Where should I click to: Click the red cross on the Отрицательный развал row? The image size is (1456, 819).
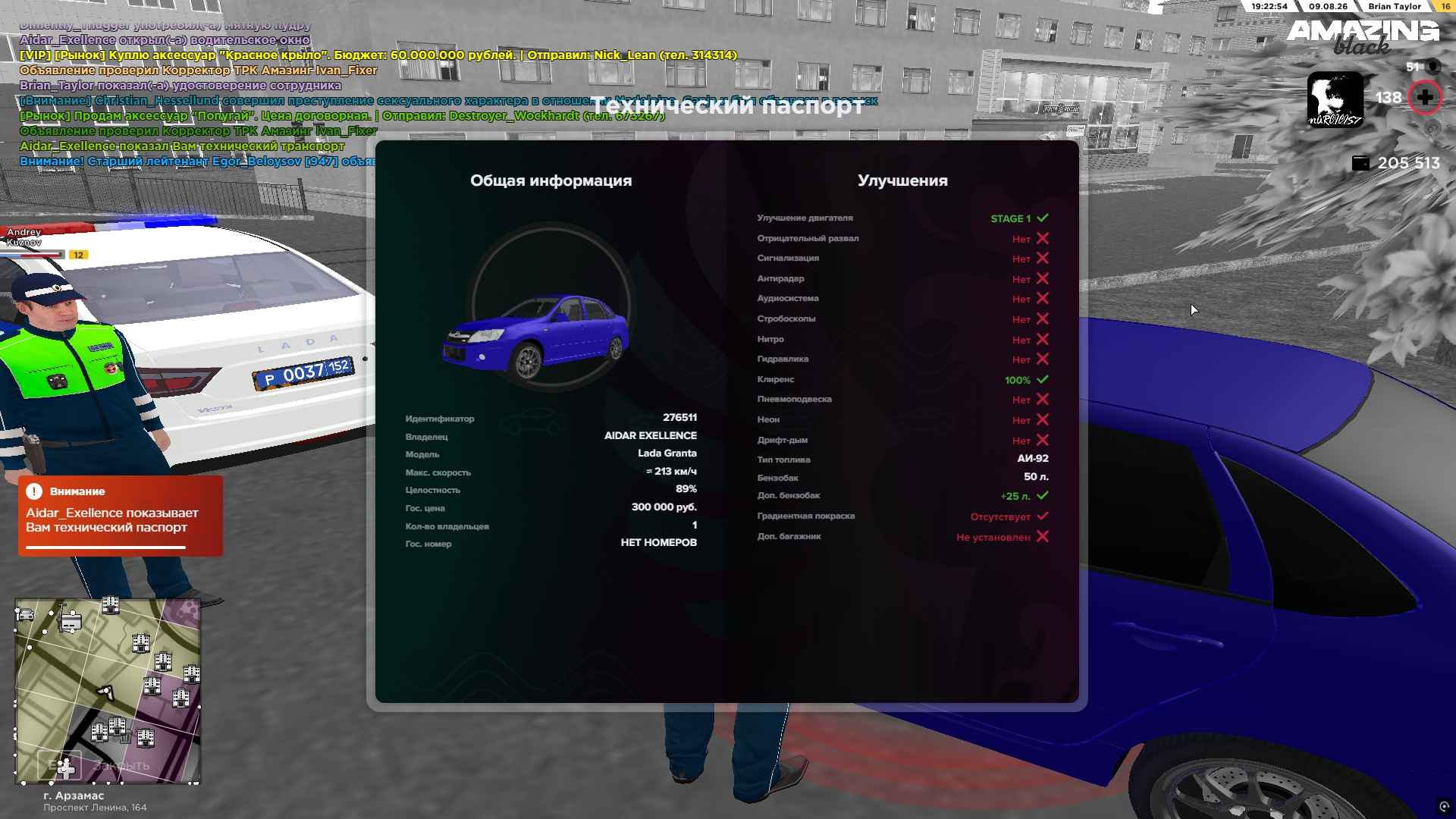(x=1043, y=238)
